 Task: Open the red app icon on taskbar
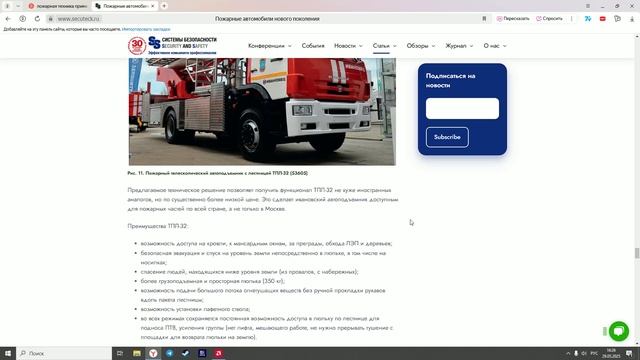(218, 353)
